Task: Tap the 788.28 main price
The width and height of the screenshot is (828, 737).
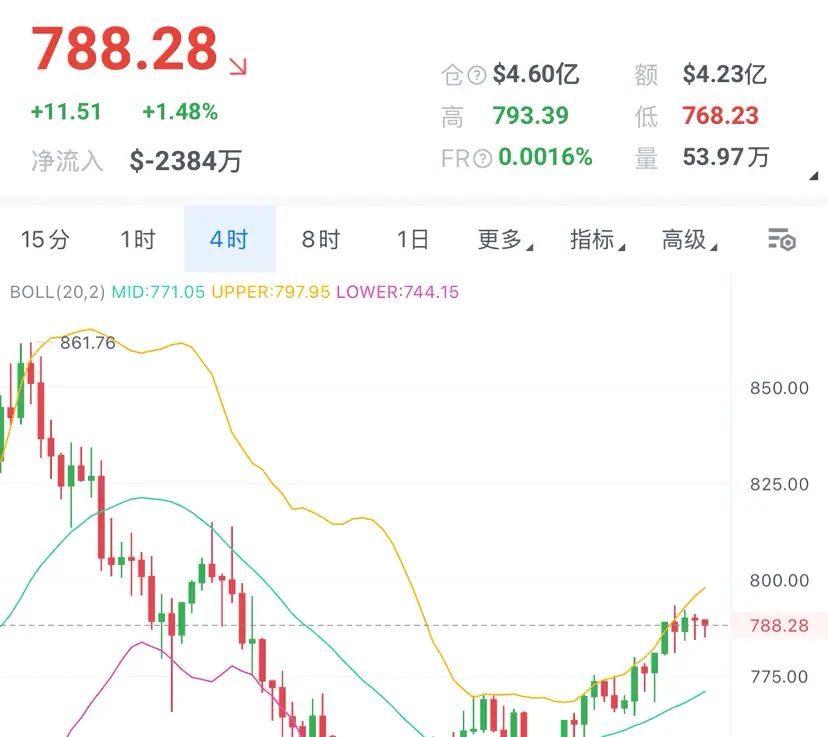Action: pos(125,49)
